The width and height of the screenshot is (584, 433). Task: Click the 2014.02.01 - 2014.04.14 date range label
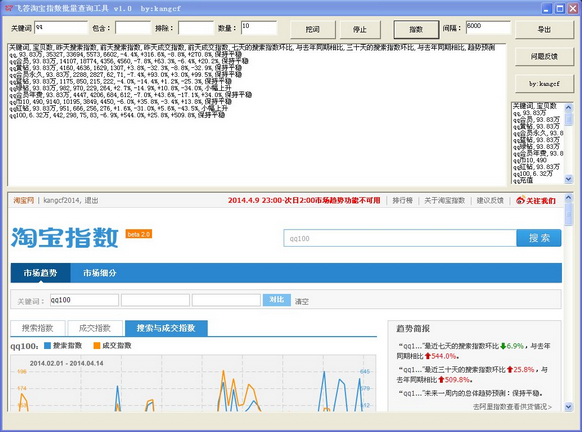tap(67, 363)
